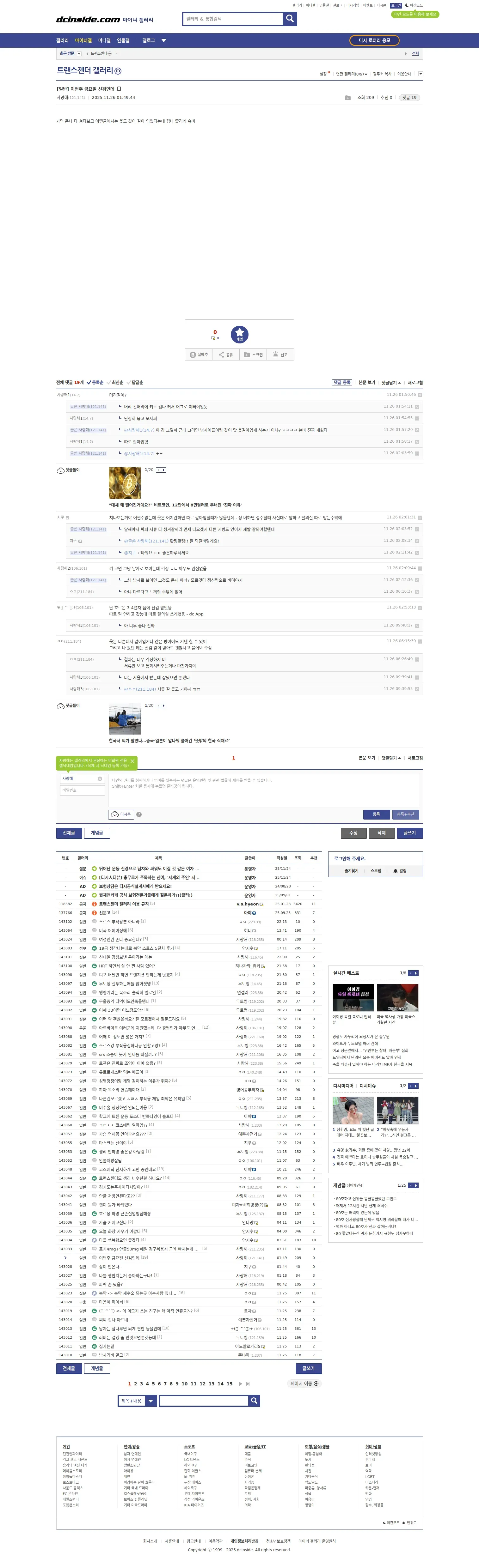The width and height of the screenshot is (479, 1568).
Task: Click the 수정 button
Action: point(353,833)
